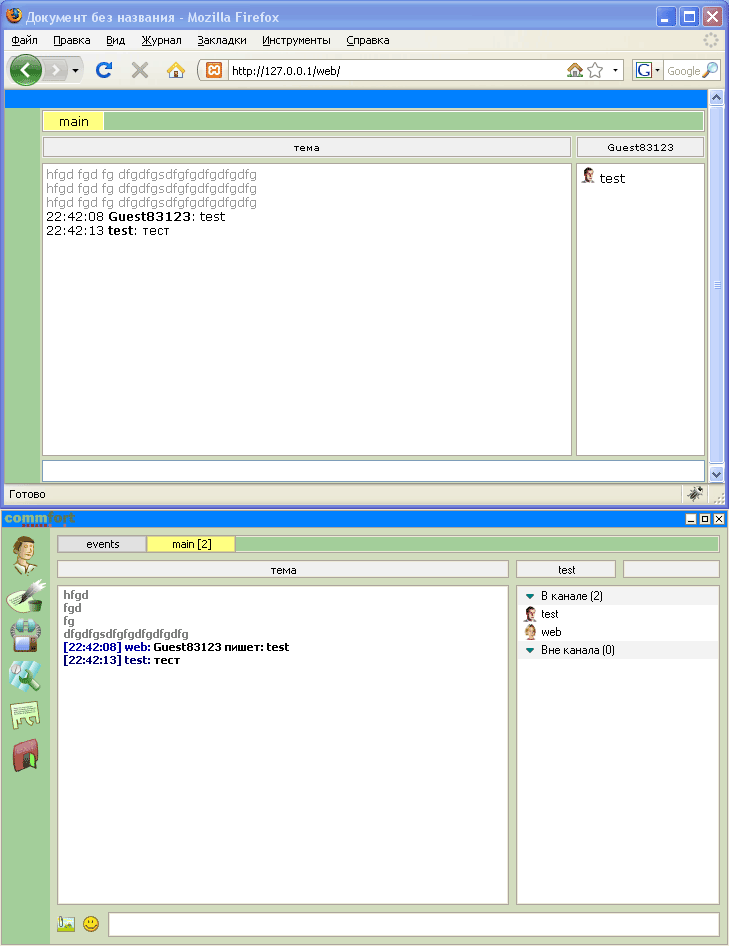Click the user profile avatar in CommFort sidebar

coord(25,555)
